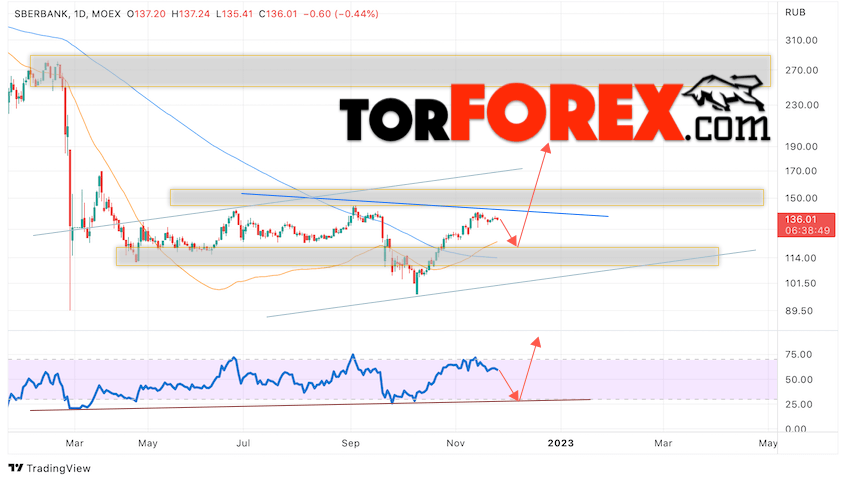Click the RSI 25.00 axis label
The height and width of the screenshot is (482, 846).
pyautogui.click(x=799, y=404)
